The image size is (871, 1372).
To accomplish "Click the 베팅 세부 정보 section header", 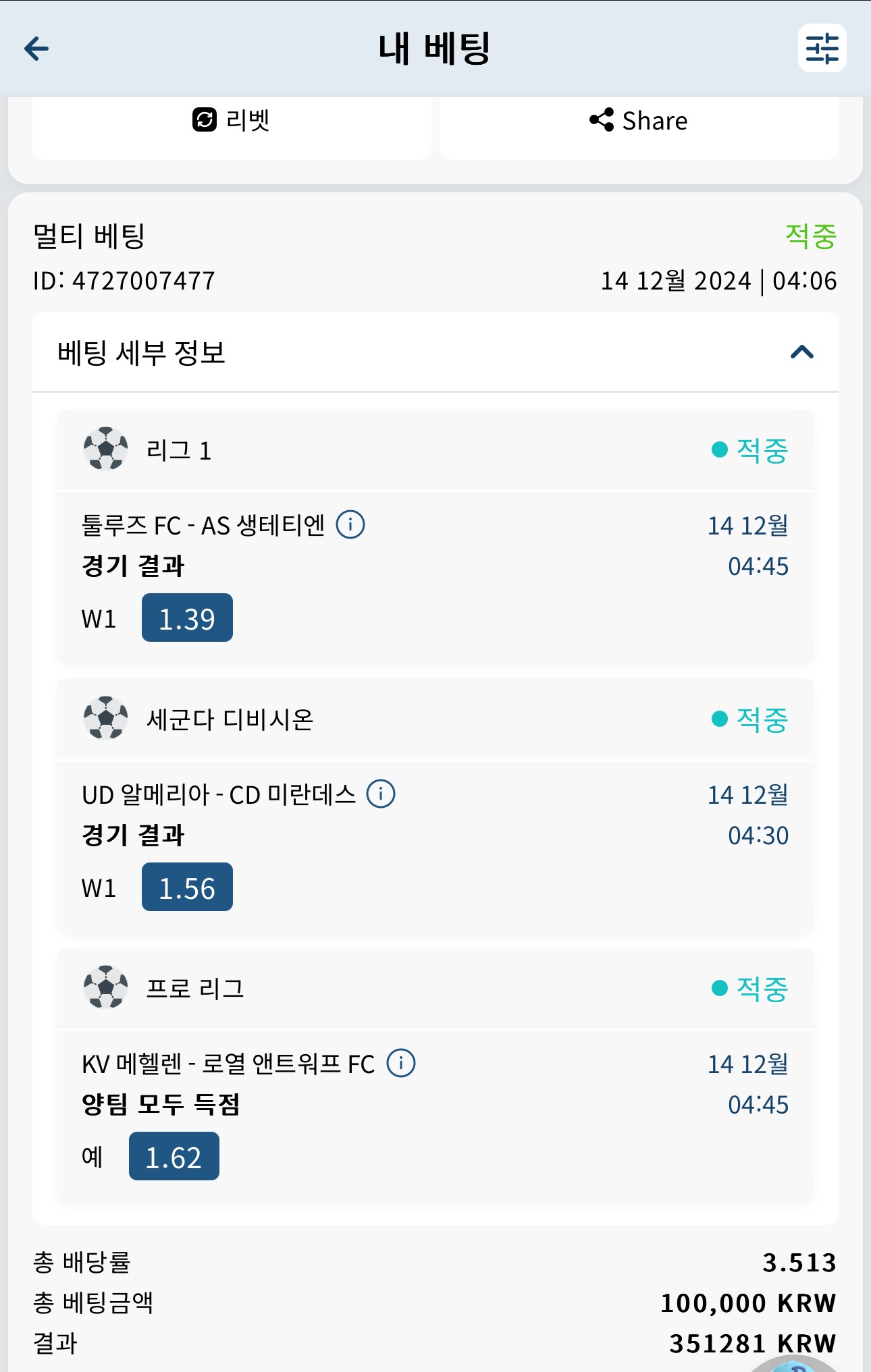I will (x=142, y=353).
